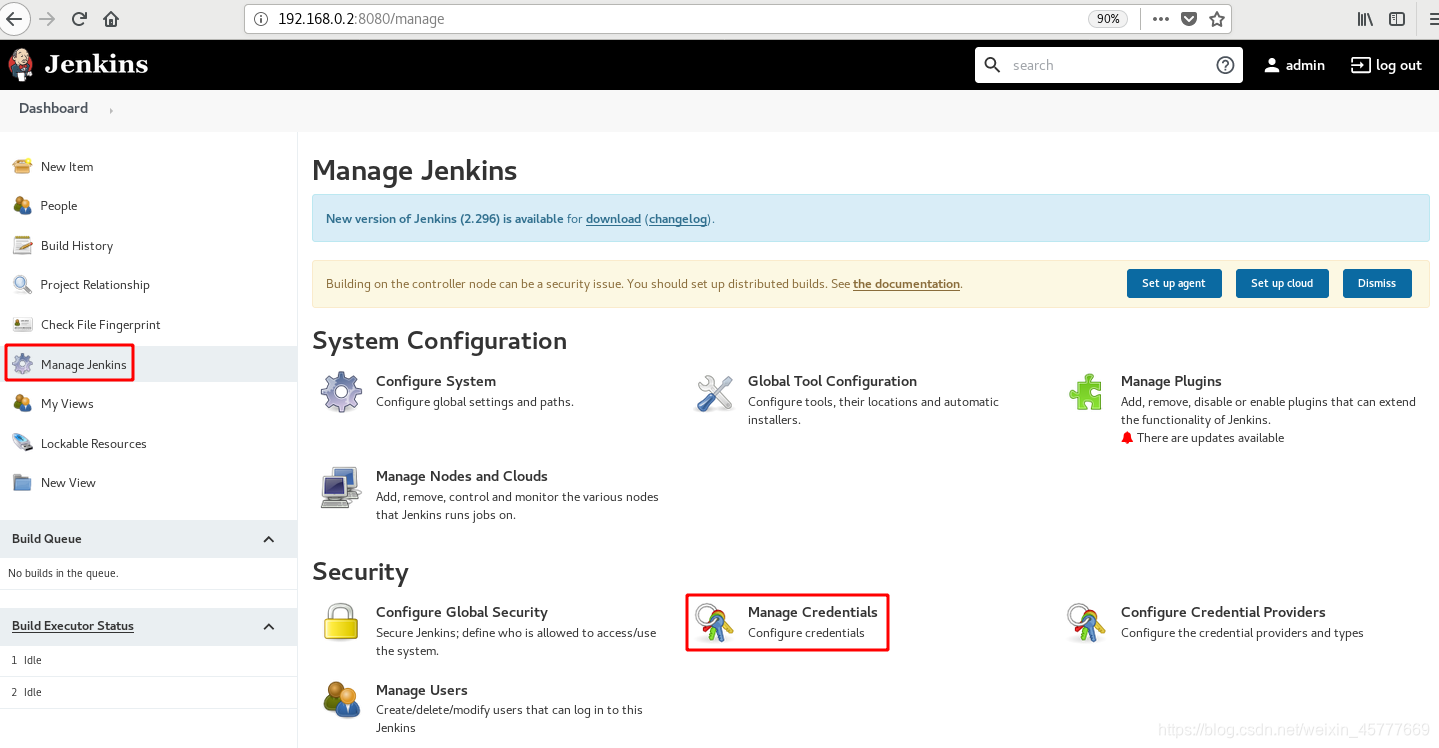Screen dimensions: 1439x748
Task: Click the My Views sidebar icon
Action: point(22,403)
